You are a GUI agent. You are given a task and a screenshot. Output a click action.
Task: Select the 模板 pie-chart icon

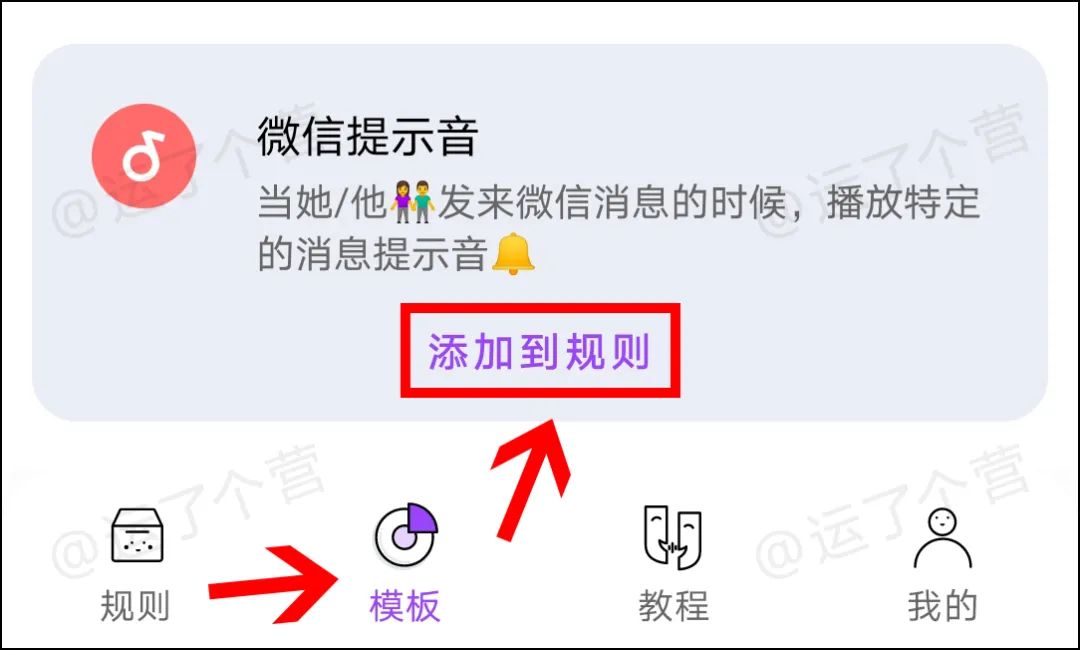click(406, 535)
